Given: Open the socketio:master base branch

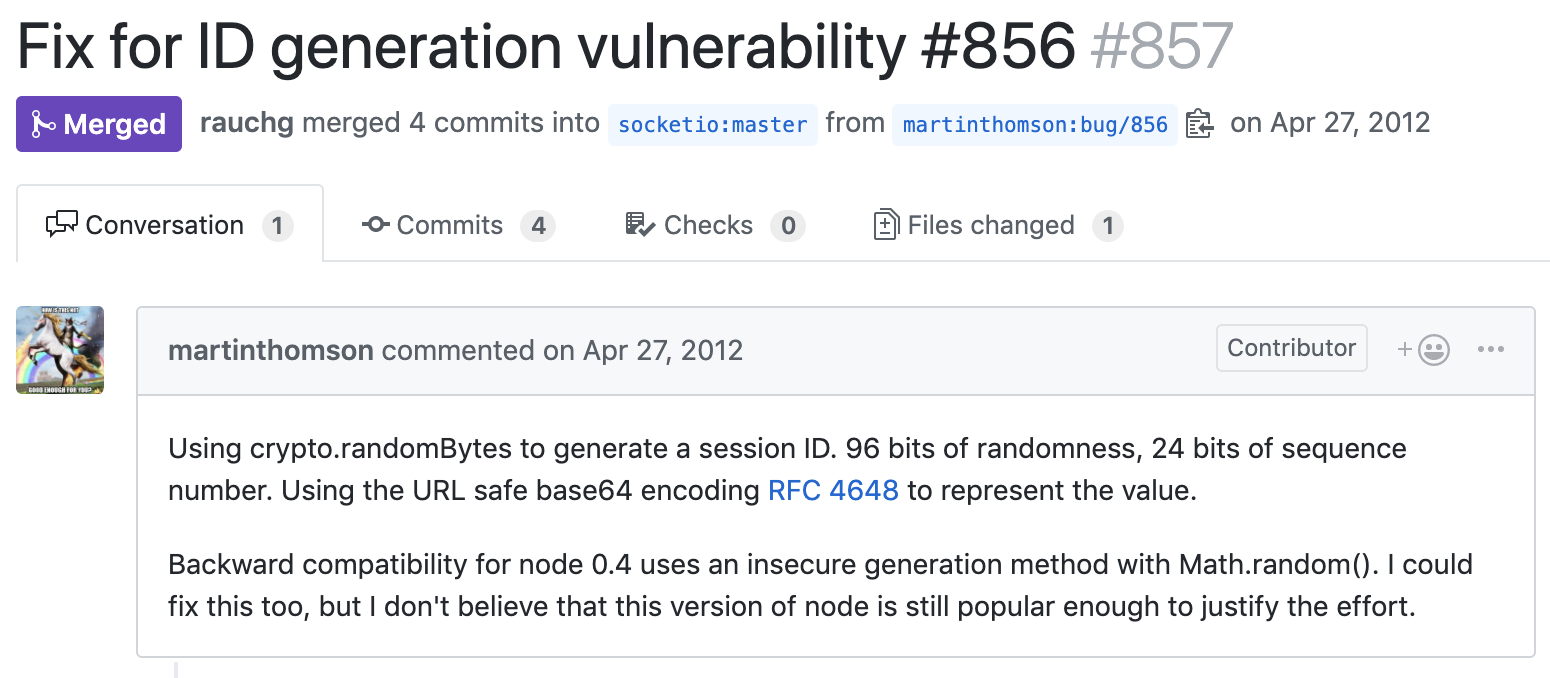Looking at the screenshot, I should click(x=712, y=125).
